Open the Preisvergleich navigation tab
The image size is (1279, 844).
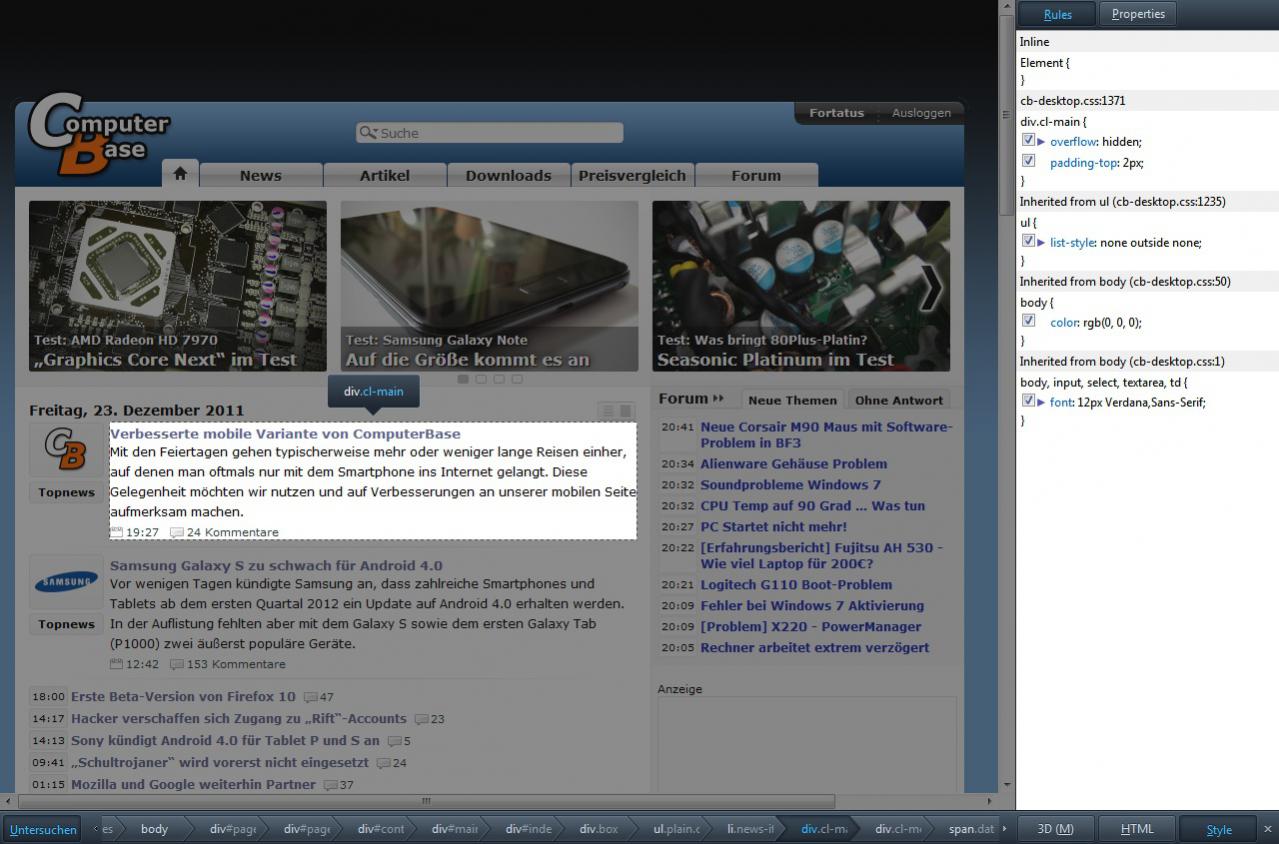tap(632, 175)
